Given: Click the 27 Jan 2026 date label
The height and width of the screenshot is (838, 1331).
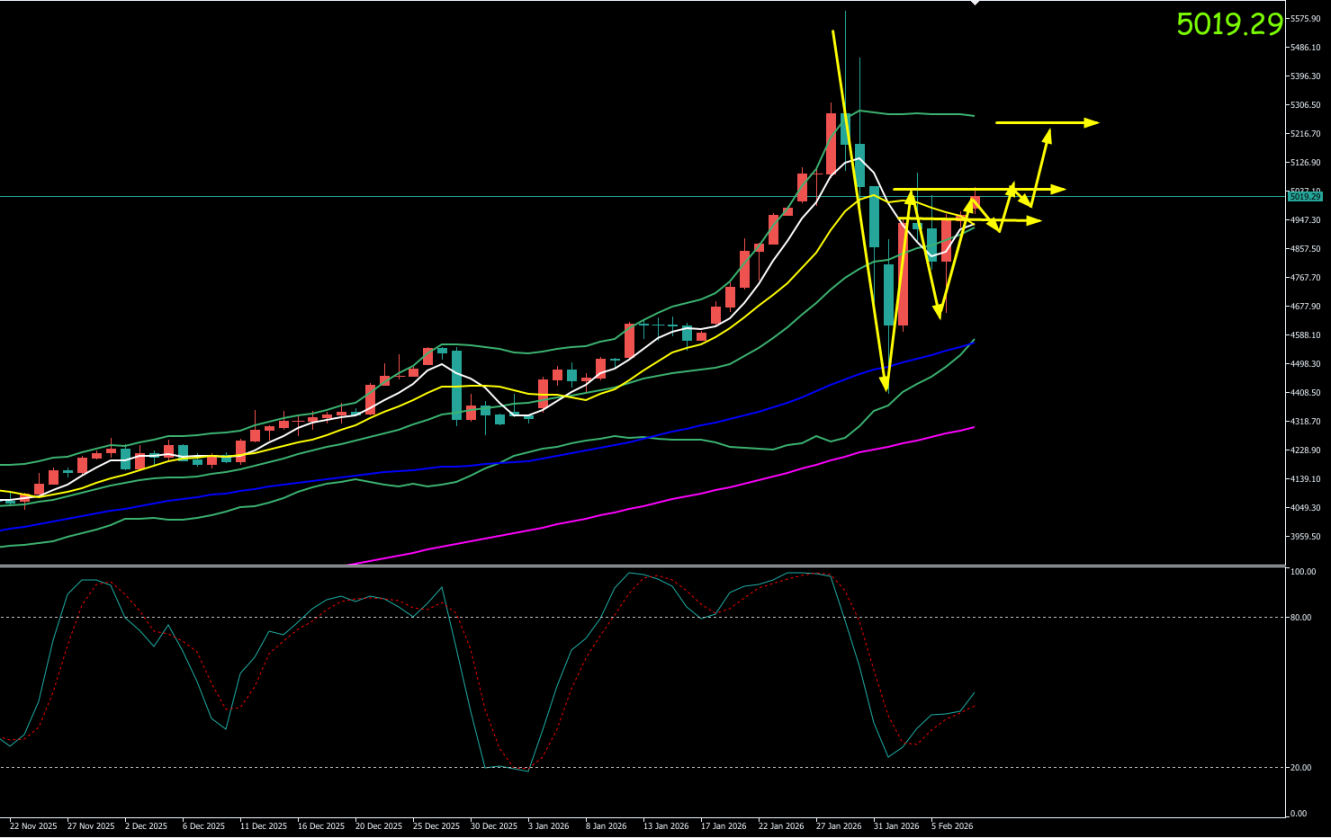Looking at the screenshot, I should 838,827.
